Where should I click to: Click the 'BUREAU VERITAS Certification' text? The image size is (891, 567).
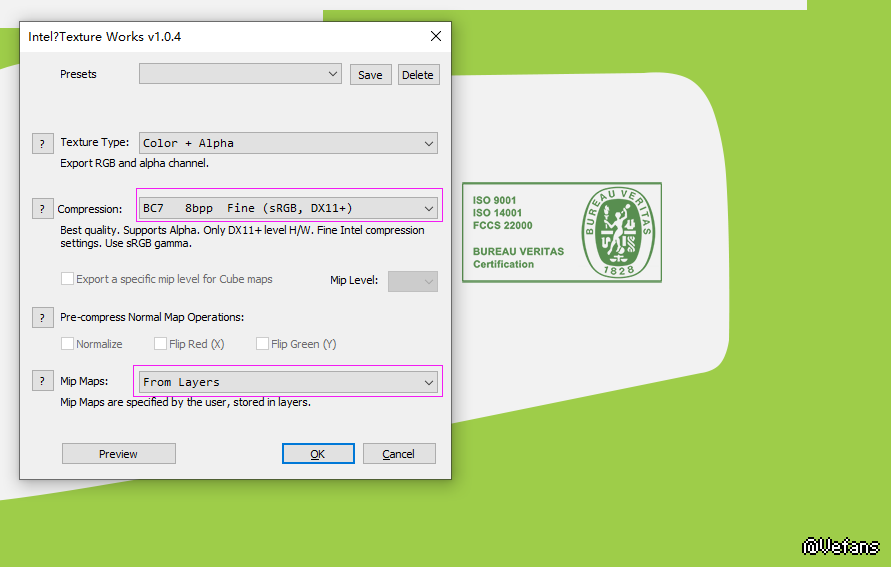point(518,257)
